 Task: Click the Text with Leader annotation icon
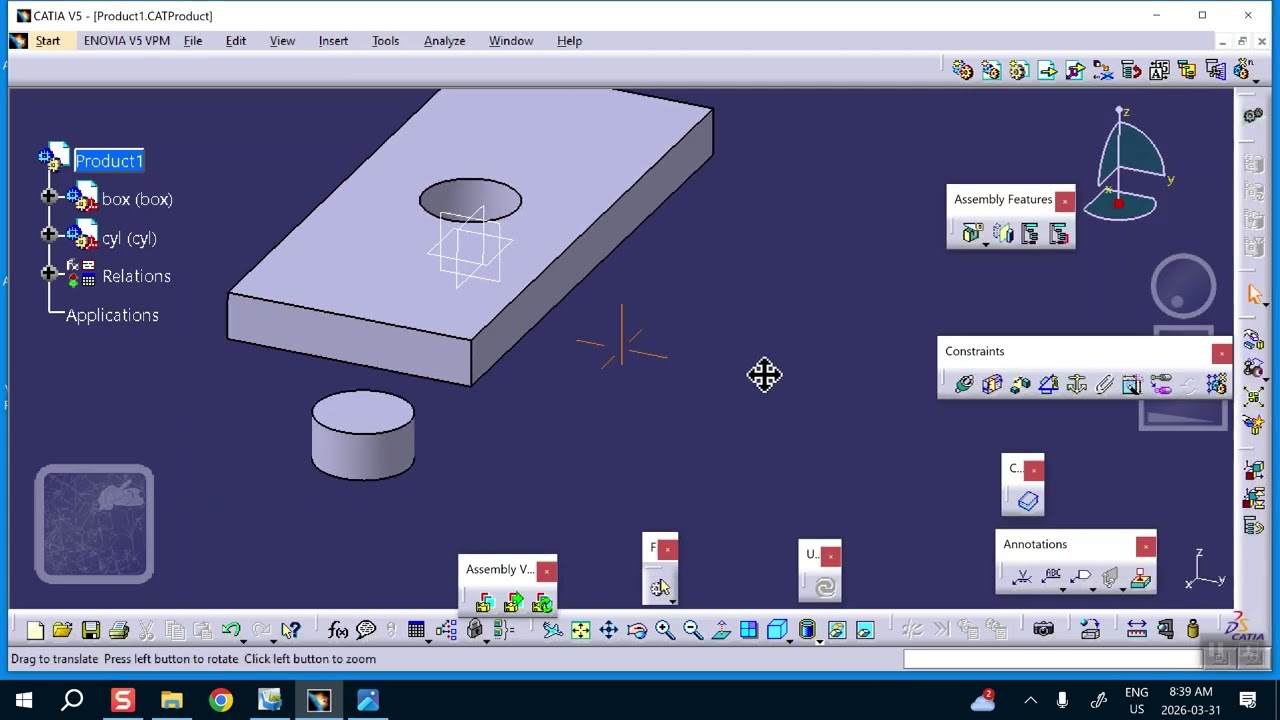click(x=1052, y=577)
